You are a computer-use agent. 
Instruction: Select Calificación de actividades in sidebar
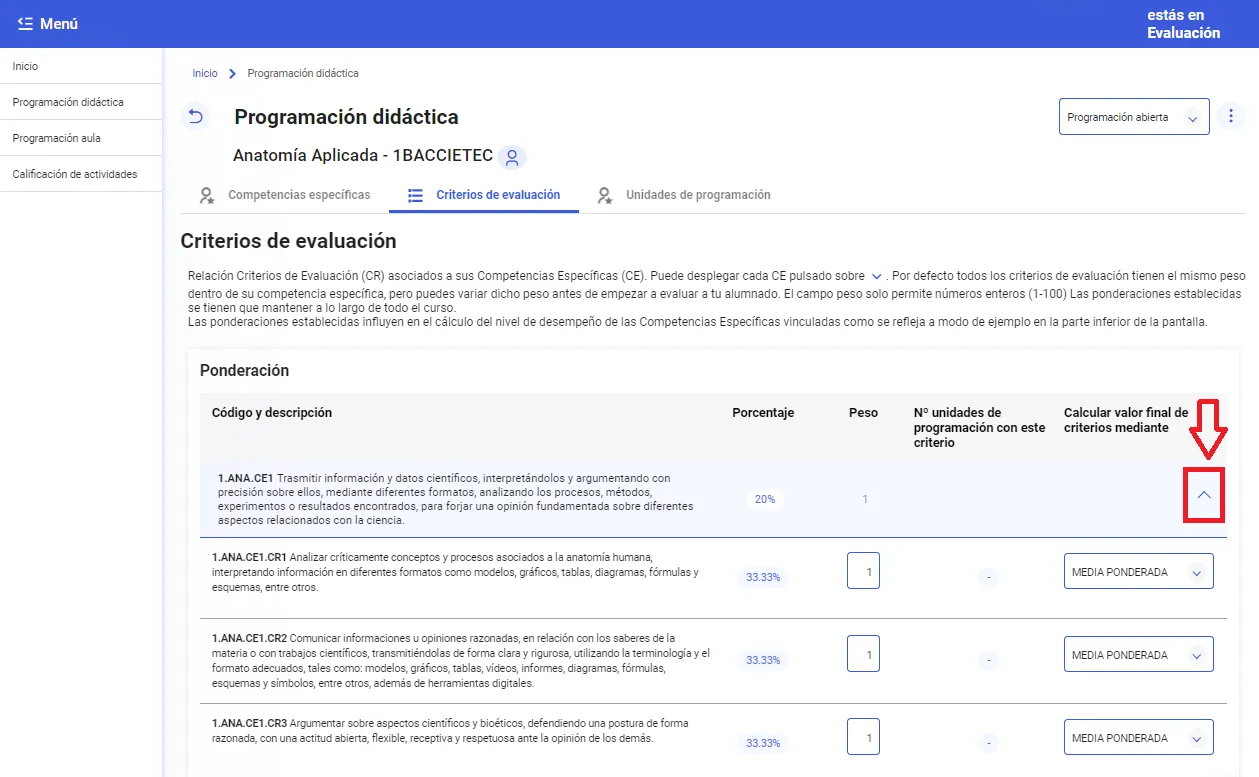75,173
